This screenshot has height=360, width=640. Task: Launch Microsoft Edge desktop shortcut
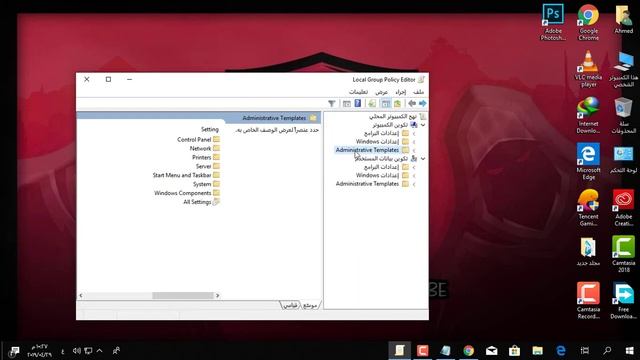click(588, 162)
